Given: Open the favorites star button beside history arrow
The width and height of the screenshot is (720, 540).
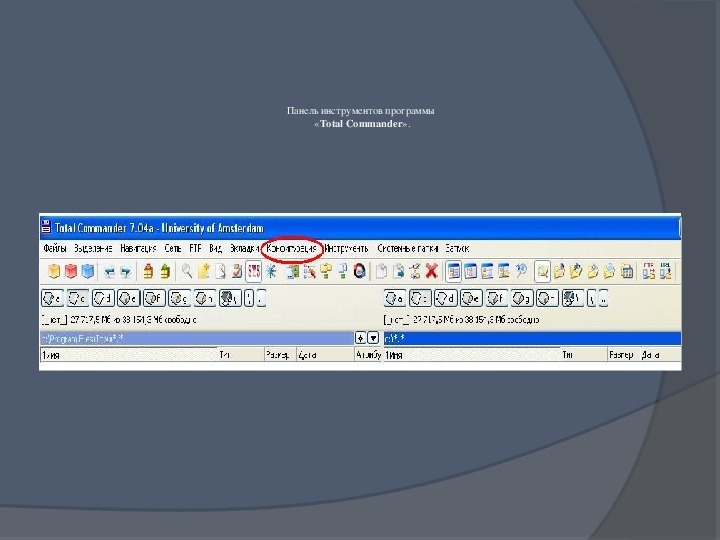Looking at the screenshot, I should click(360, 338).
